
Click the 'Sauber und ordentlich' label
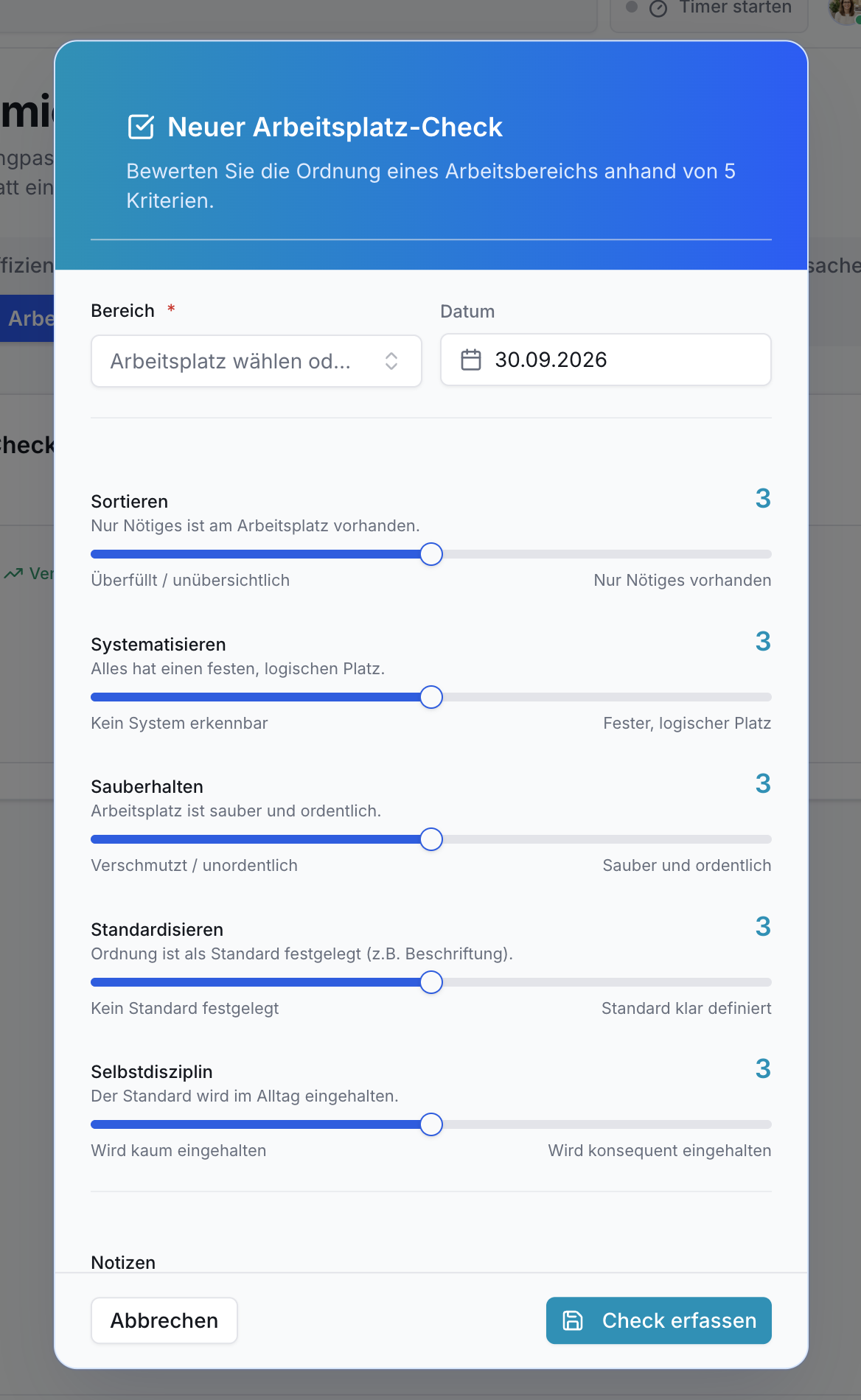coord(687,866)
